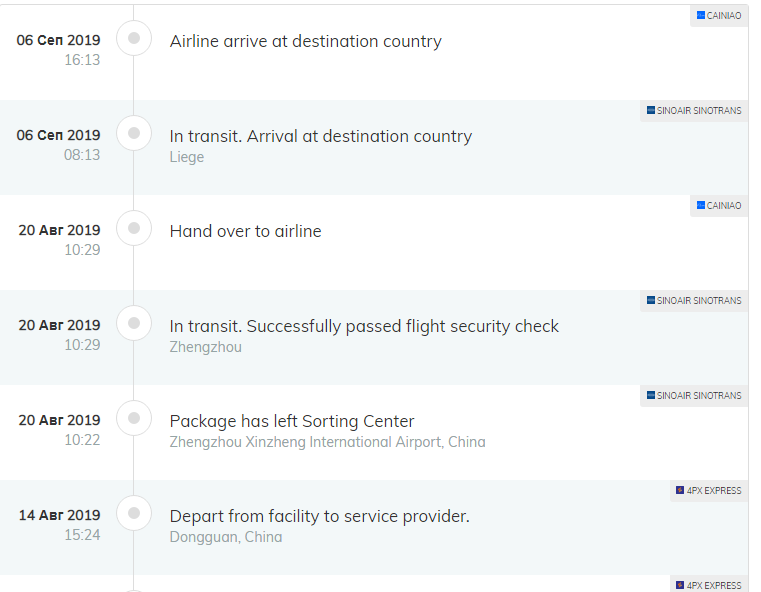The image size is (761, 592).
Task: Click the Liege location label
Action: (187, 157)
